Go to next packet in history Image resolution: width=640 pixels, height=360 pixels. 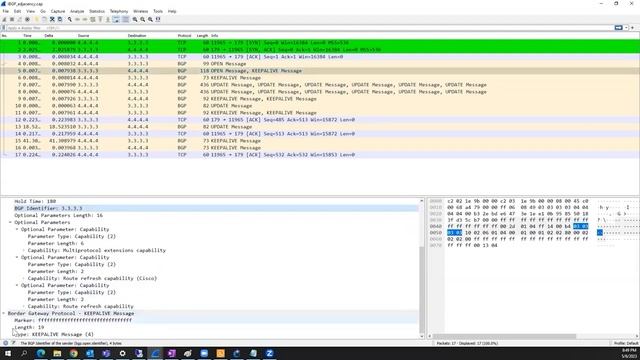pyautogui.click(x=85, y=19)
